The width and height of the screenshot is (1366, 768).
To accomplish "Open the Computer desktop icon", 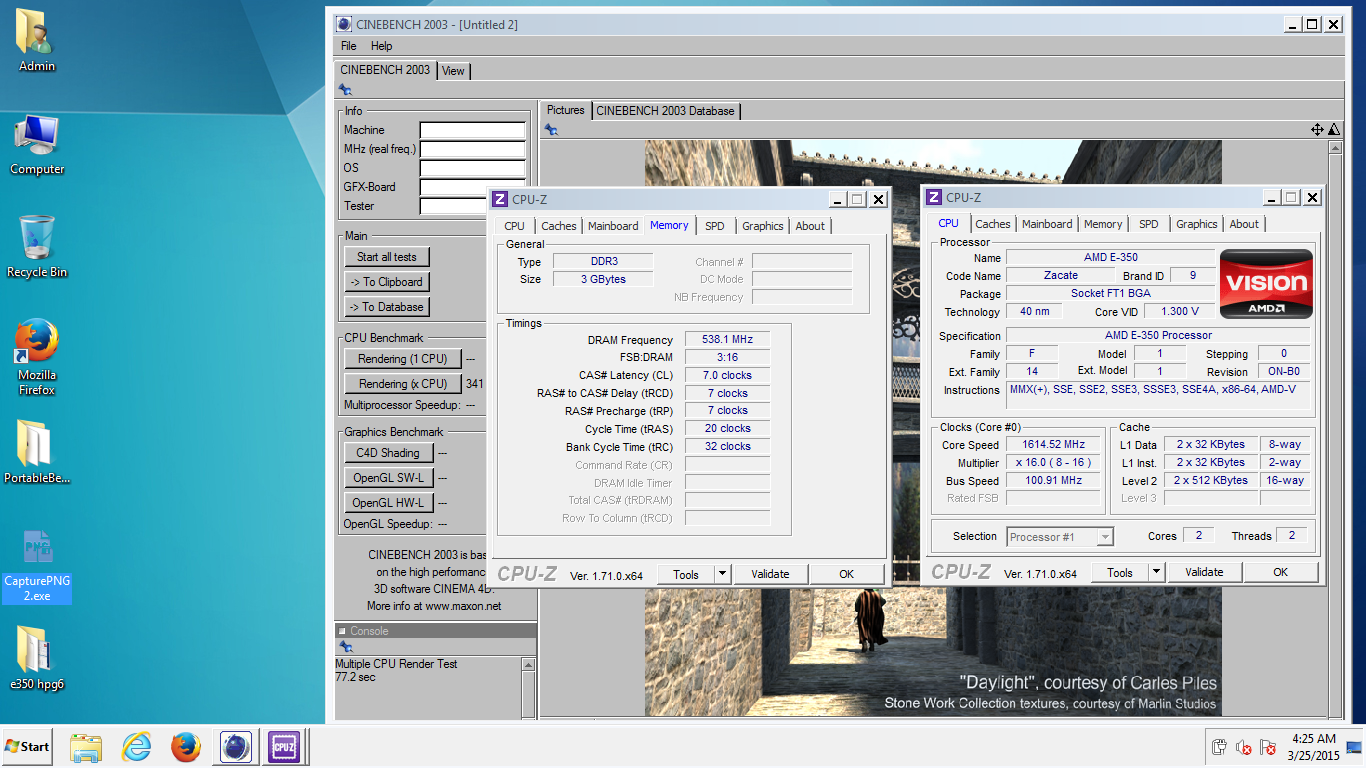I will click(37, 143).
